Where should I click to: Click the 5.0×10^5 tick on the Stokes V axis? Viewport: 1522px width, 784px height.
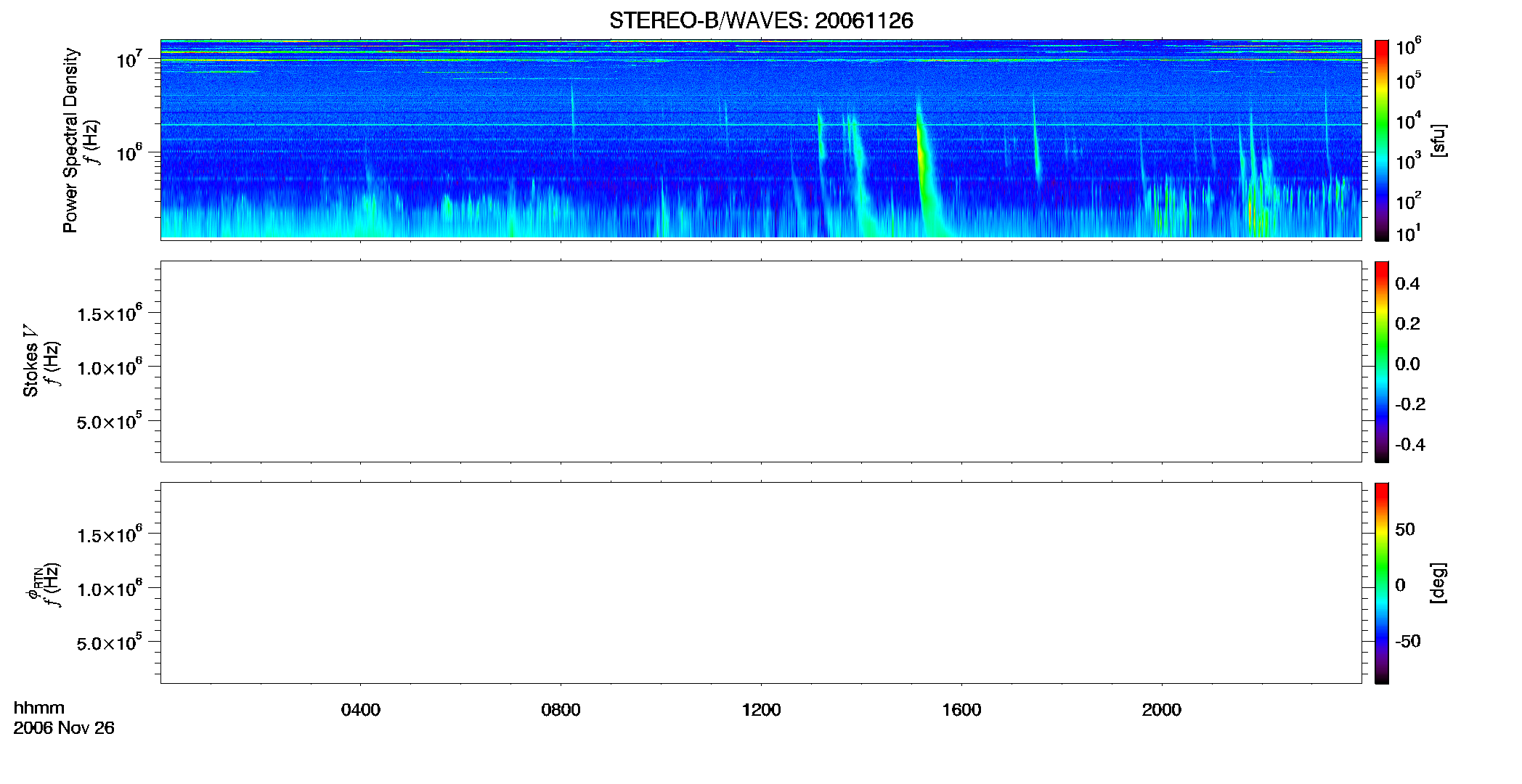coord(110,421)
